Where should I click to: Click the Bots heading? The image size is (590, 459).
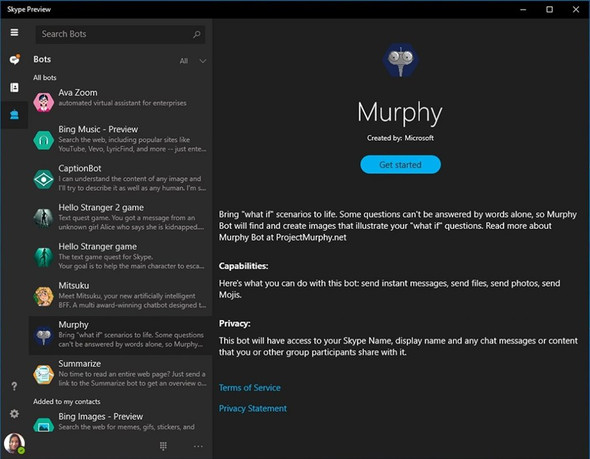[x=42, y=59]
